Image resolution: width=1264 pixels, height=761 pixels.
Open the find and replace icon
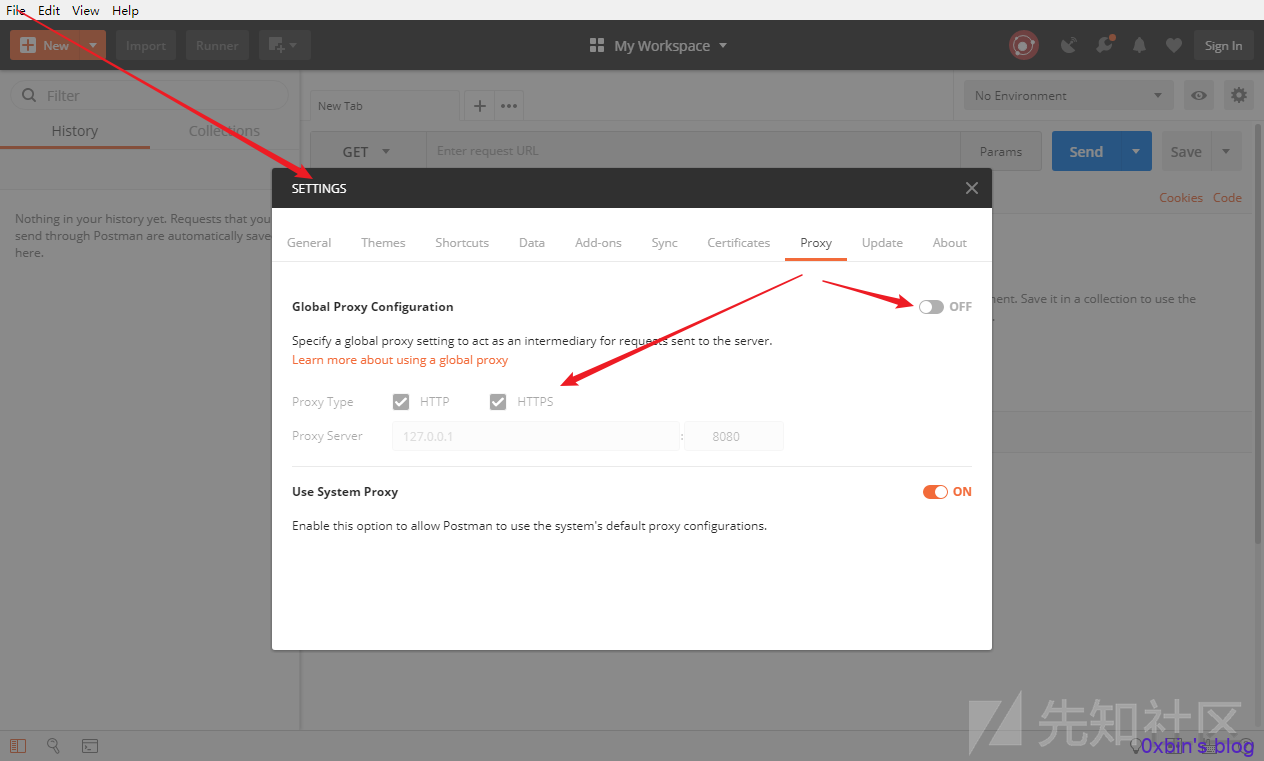(x=53, y=746)
